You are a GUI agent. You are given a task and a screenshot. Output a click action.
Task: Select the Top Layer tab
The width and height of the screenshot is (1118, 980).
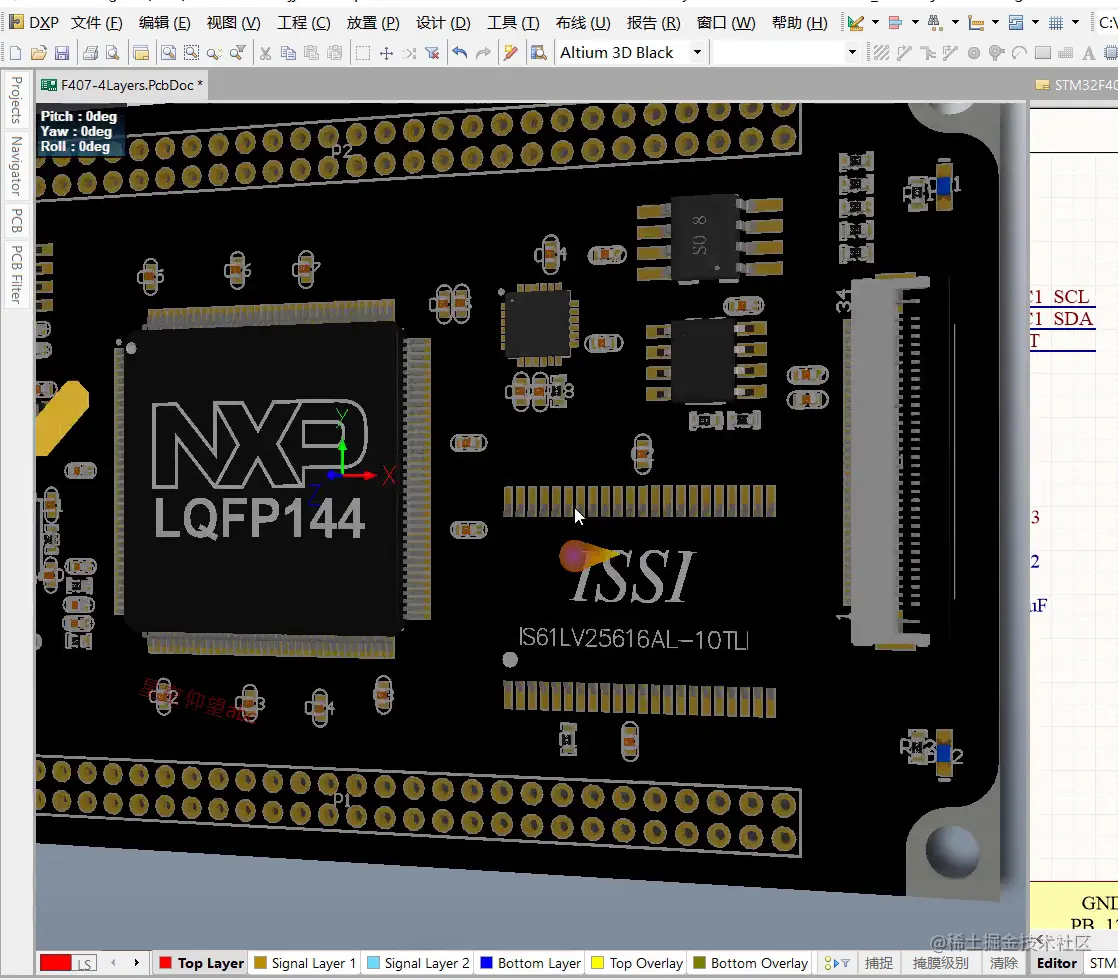coord(201,963)
